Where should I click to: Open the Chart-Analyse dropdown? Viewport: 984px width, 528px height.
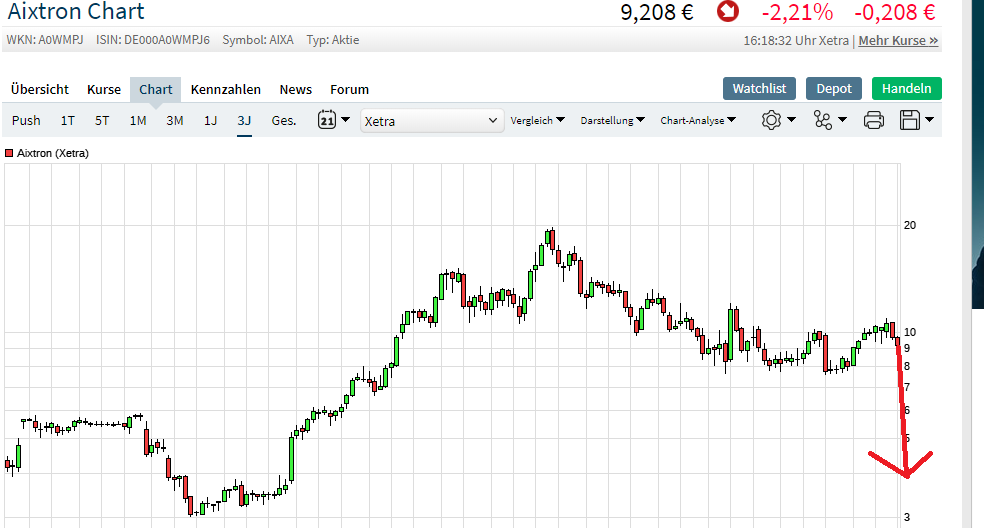698,120
